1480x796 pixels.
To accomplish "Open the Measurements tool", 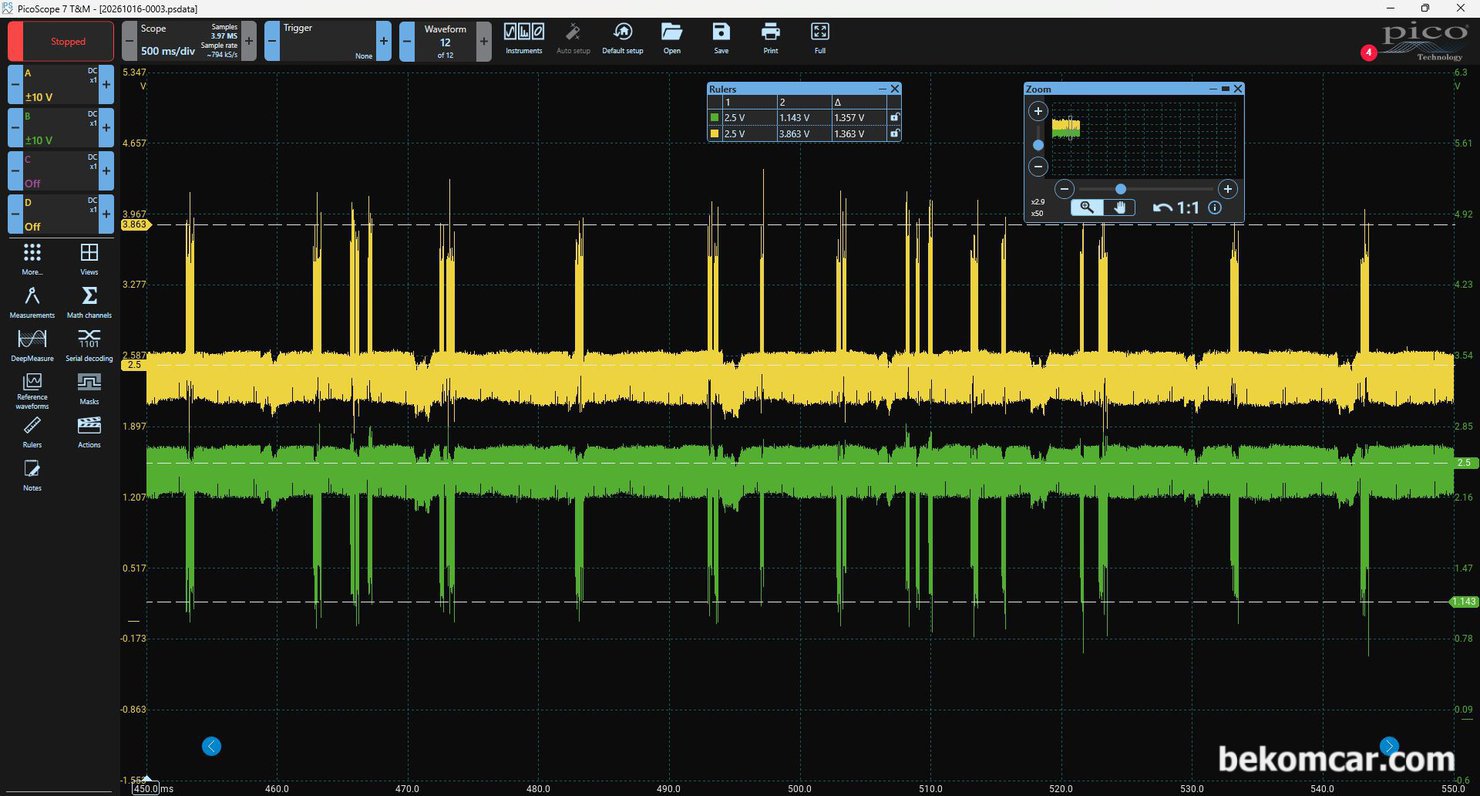I will point(32,301).
